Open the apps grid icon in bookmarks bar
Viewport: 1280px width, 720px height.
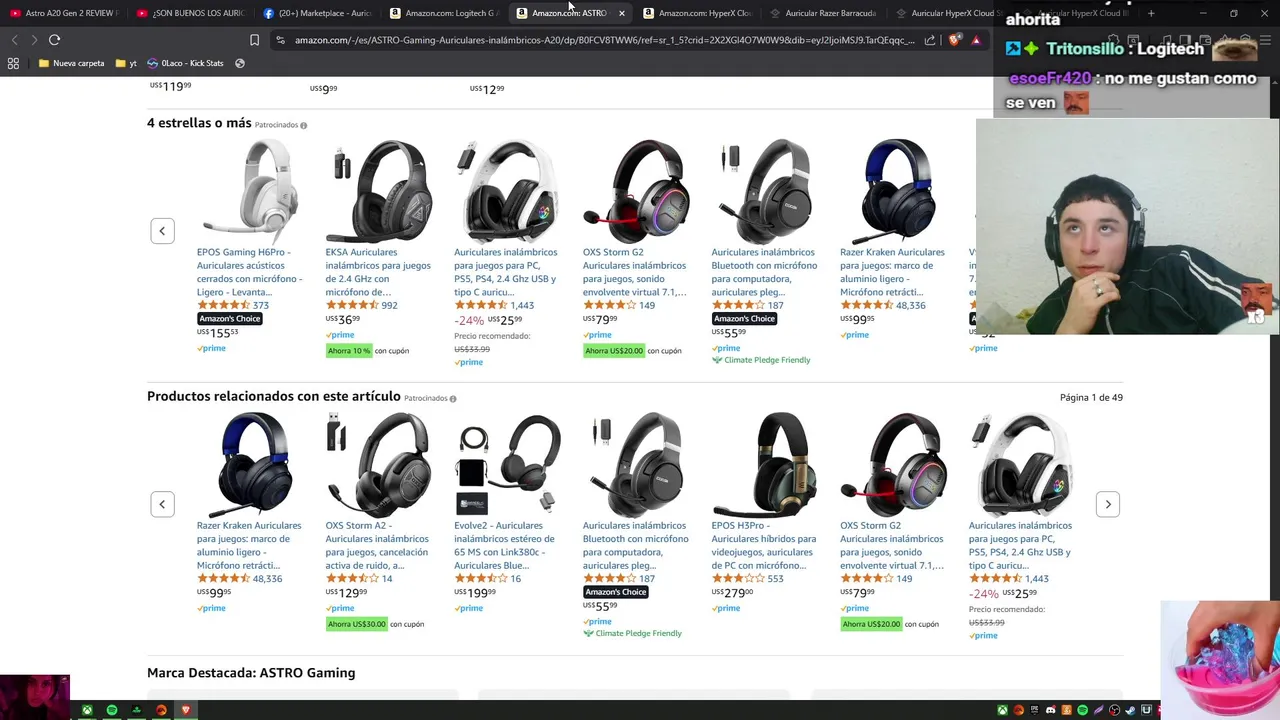tap(13, 63)
